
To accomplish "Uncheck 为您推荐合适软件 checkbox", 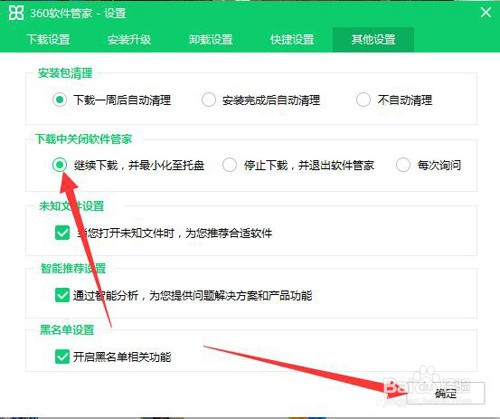I will [62, 233].
